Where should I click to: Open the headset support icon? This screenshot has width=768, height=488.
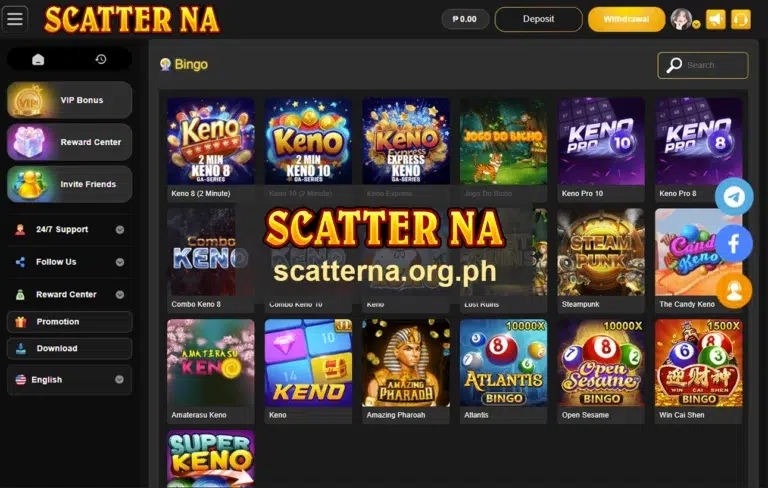741,20
